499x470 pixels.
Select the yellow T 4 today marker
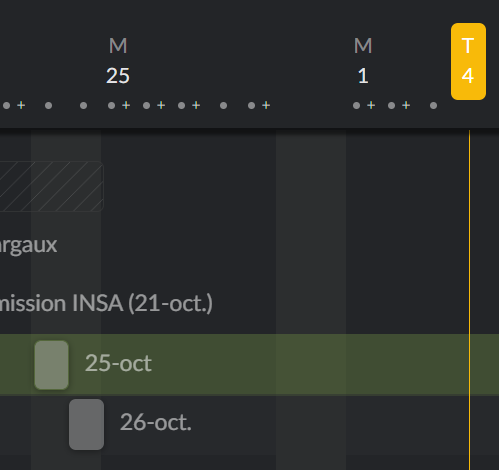tap(468, 61)
